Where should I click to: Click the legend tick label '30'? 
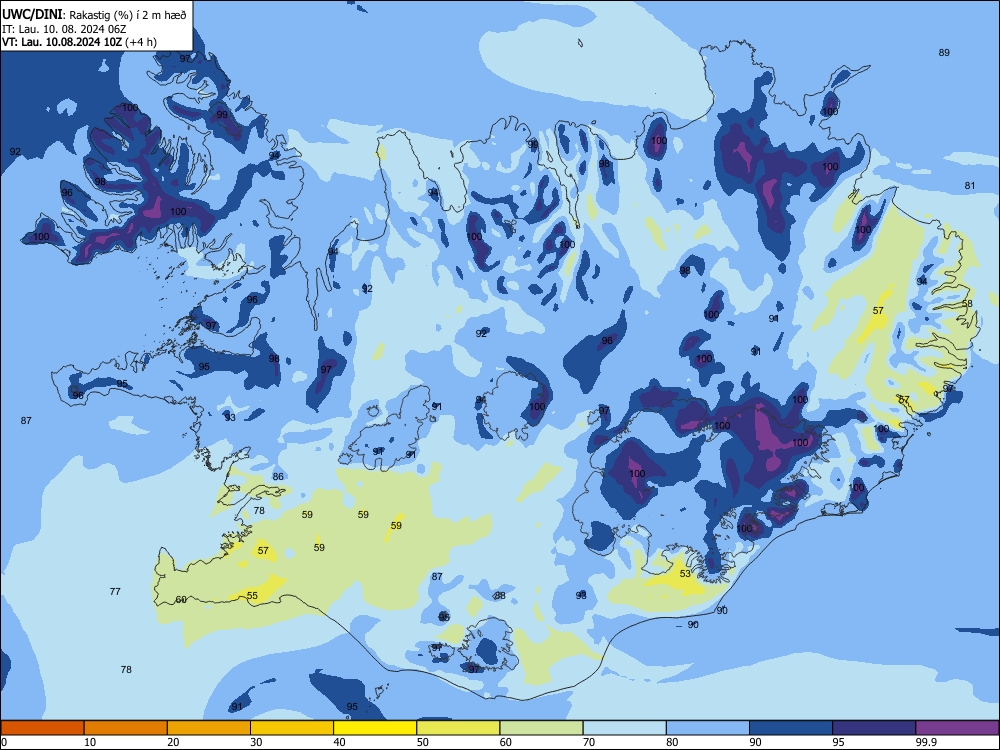click(x=256, y=742)
